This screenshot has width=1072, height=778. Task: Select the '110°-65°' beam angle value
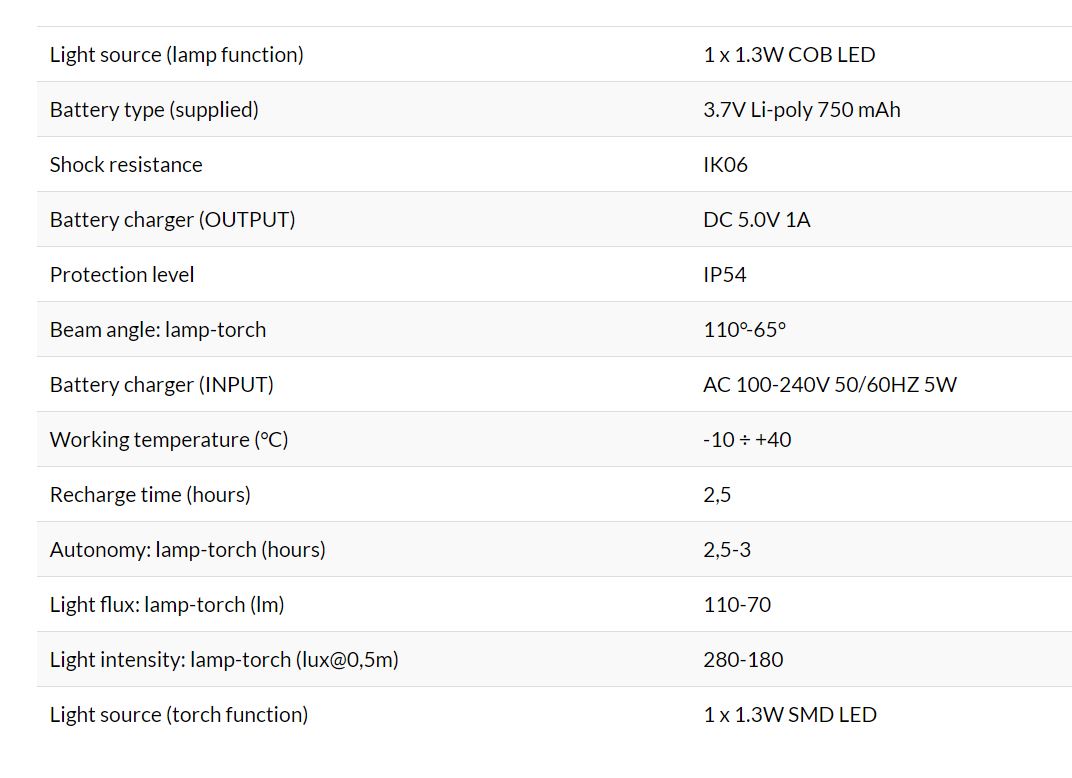tap(745, 330)
